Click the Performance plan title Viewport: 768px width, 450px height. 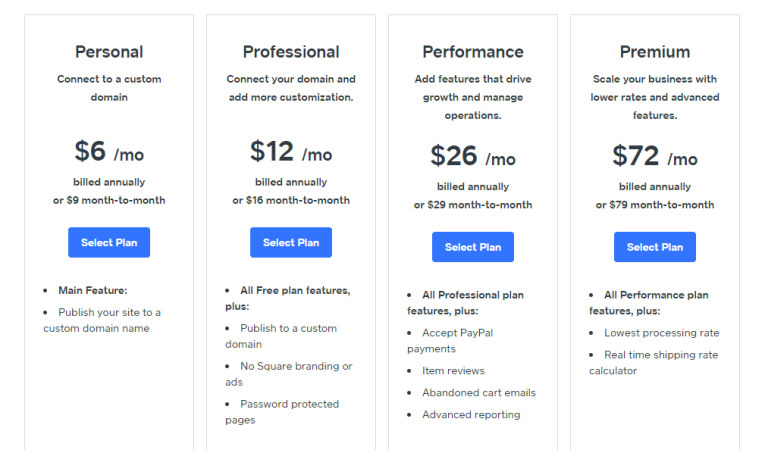pos(473,52)
